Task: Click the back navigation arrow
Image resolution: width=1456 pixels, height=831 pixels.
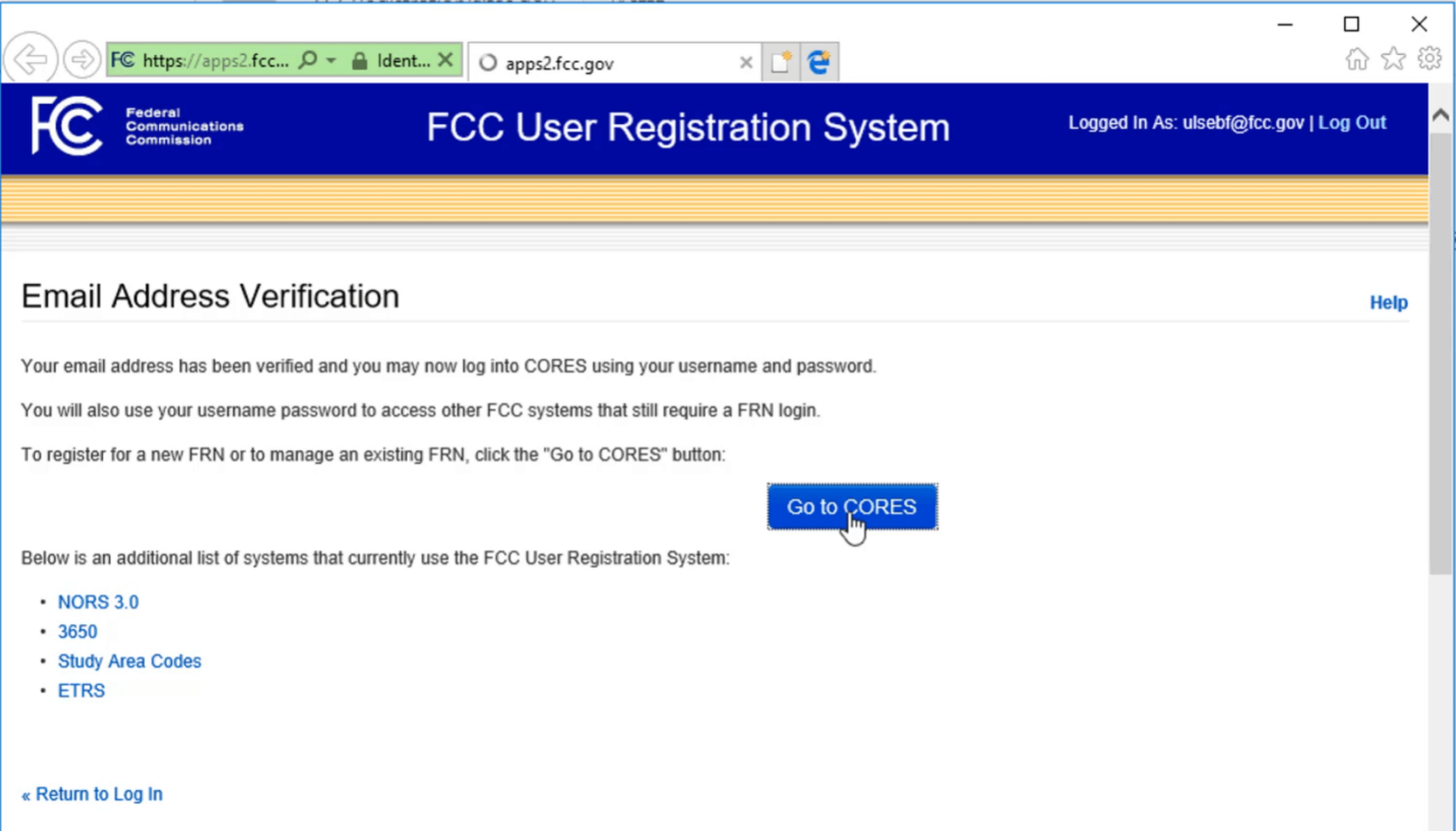Action: coord(29,59)
